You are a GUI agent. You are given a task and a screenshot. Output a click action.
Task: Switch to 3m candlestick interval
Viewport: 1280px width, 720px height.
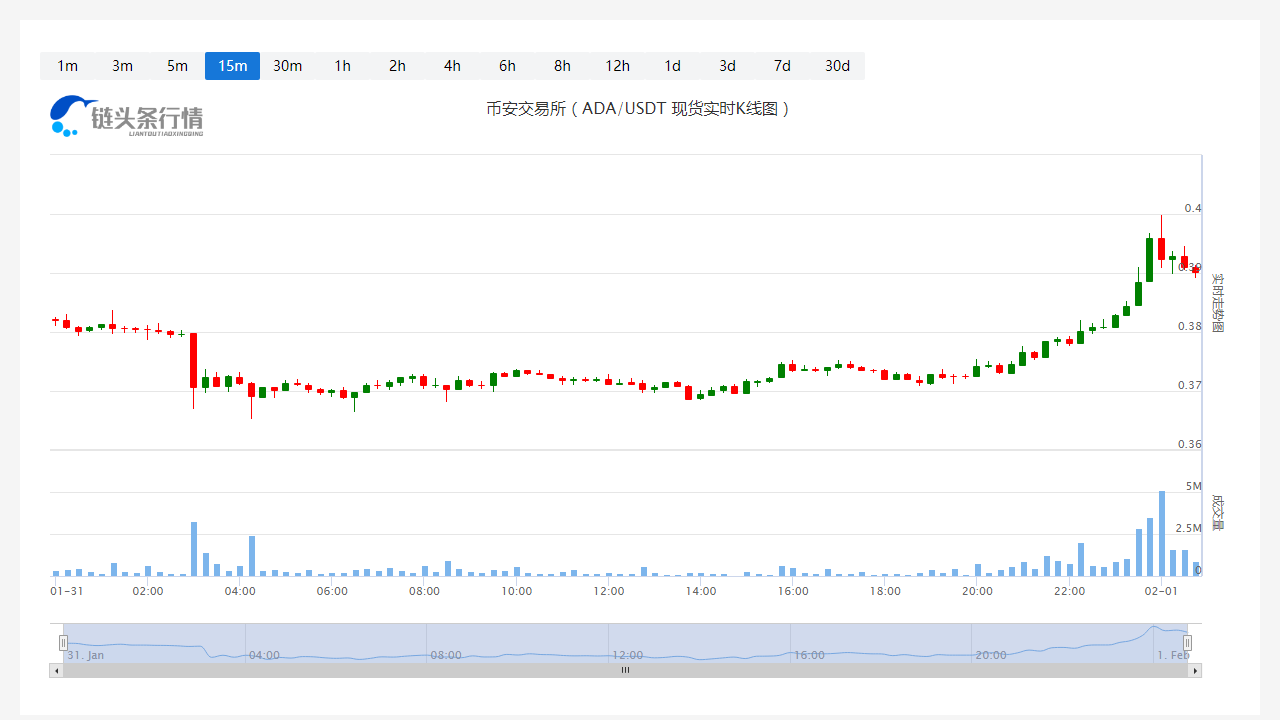pos(122,66)
